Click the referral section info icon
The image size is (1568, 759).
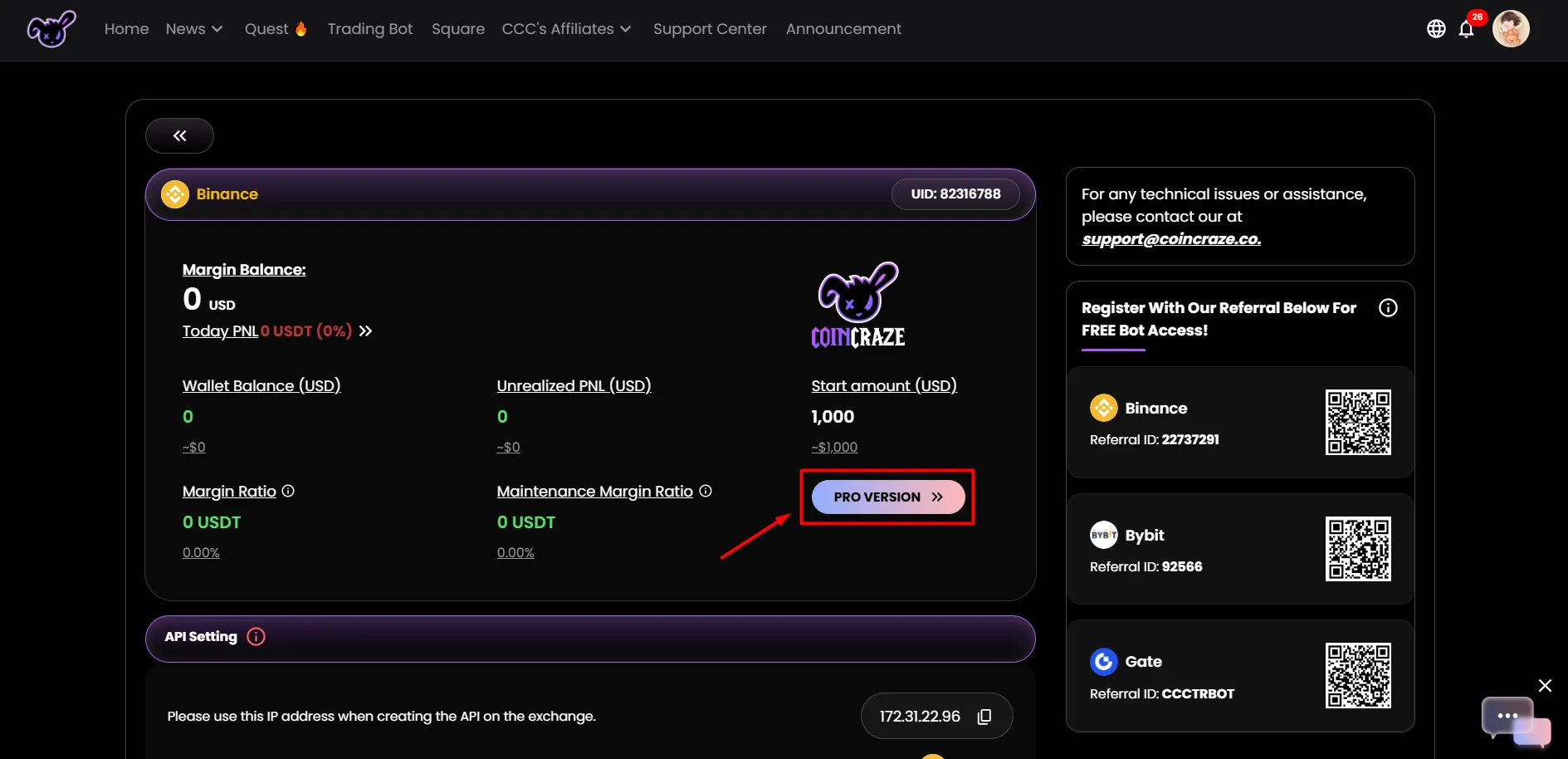click(1388, 308)
